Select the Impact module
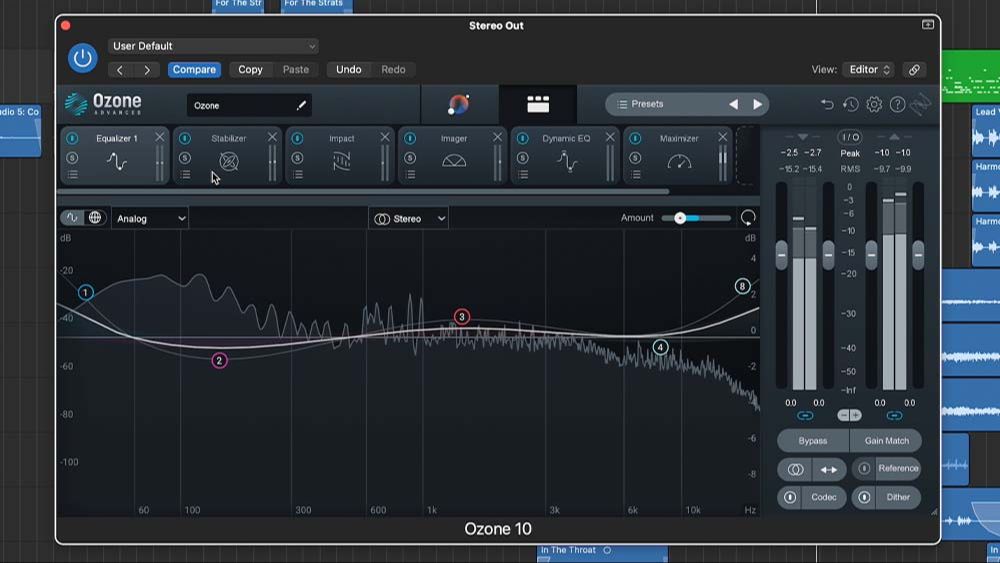Screen dimensions: 1000x563 (x=341, y=156)
